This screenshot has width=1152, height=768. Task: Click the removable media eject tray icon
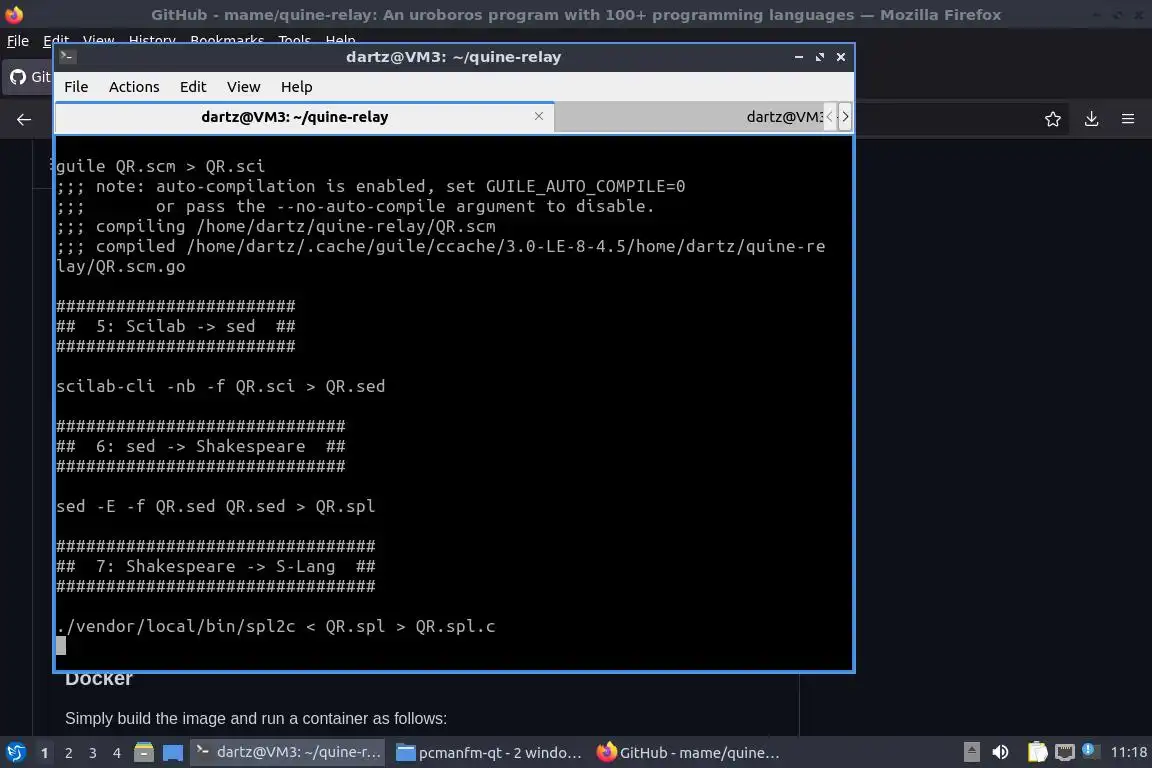(971, 752)
